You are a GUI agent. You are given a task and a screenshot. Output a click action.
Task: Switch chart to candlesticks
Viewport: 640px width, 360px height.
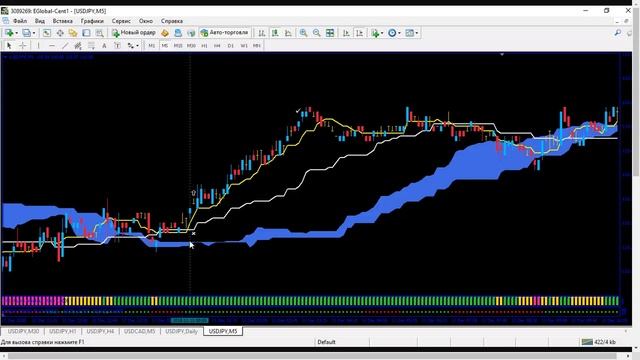[x=275, y=33]
